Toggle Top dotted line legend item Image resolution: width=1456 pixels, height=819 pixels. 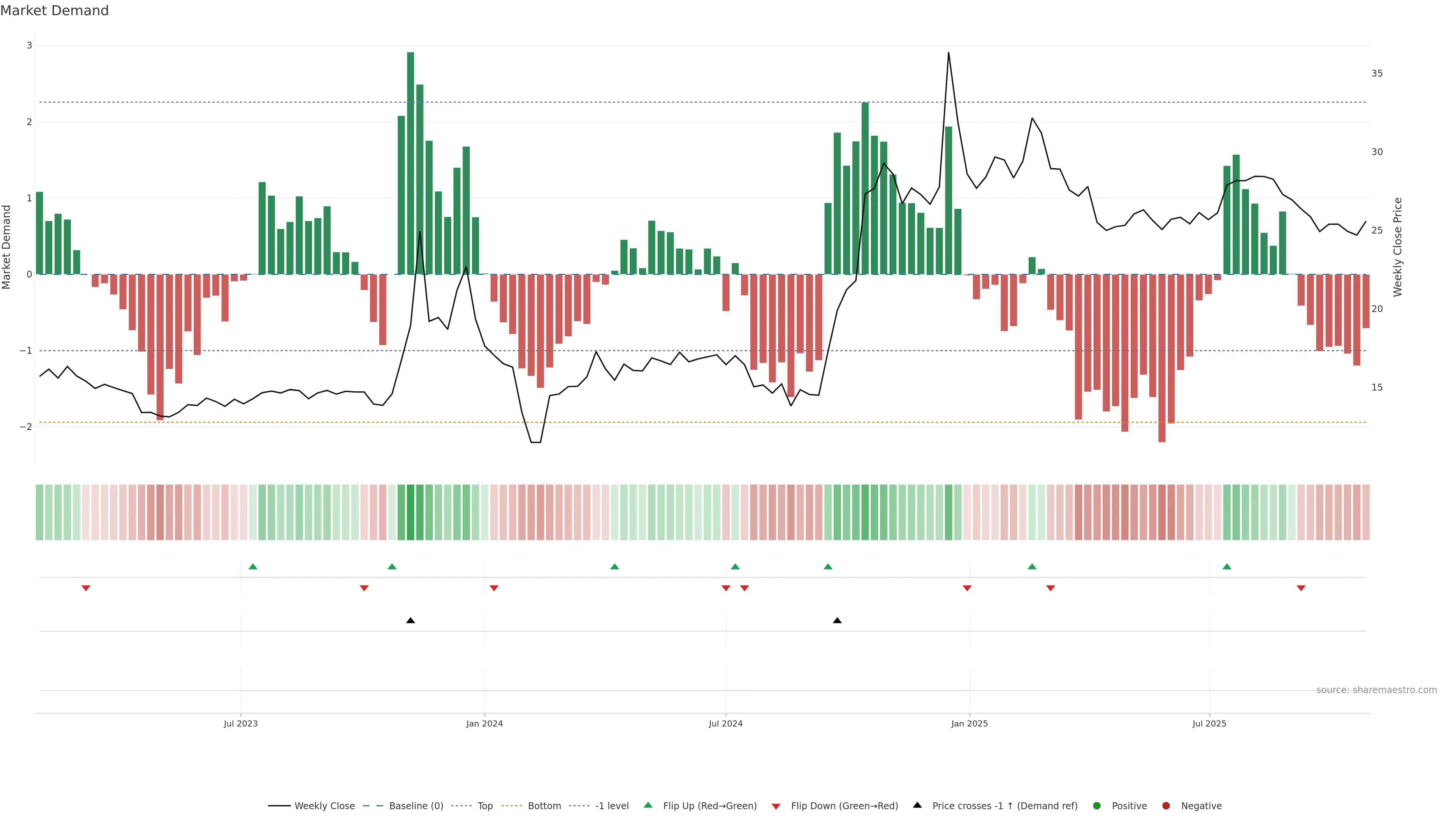pyautogui.click(x=485, y=806)
